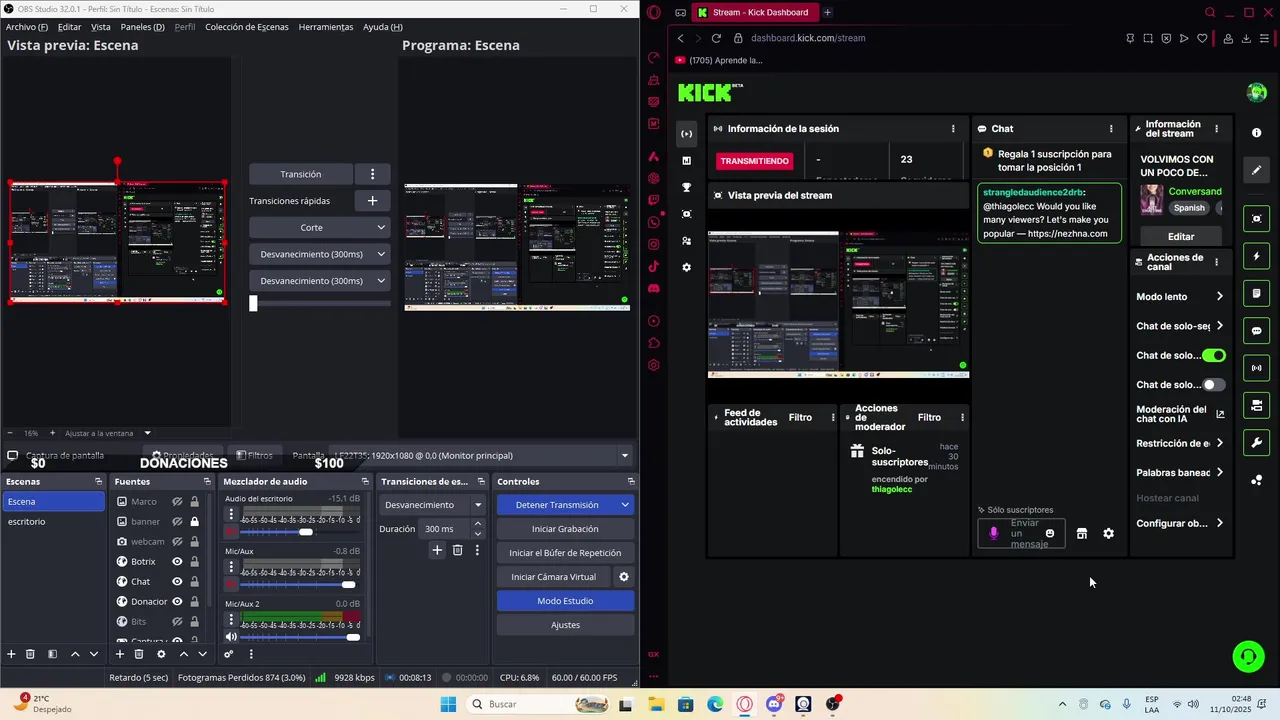Click Iniciar el Búfer de Repetición
The width and height of the screenshot is (1280, 720).
click(x=565, y=553)
